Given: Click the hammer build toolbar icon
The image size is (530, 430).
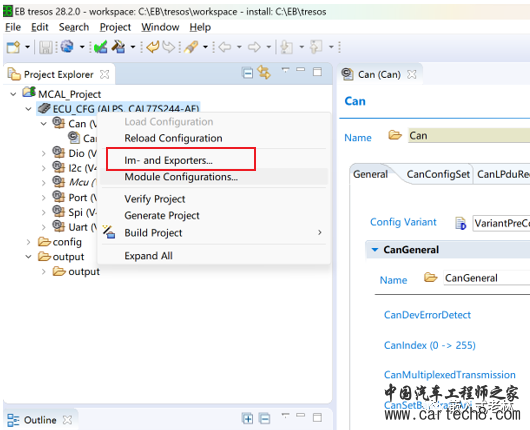Looking at the screenshot, I should click(x=118, y=47).
